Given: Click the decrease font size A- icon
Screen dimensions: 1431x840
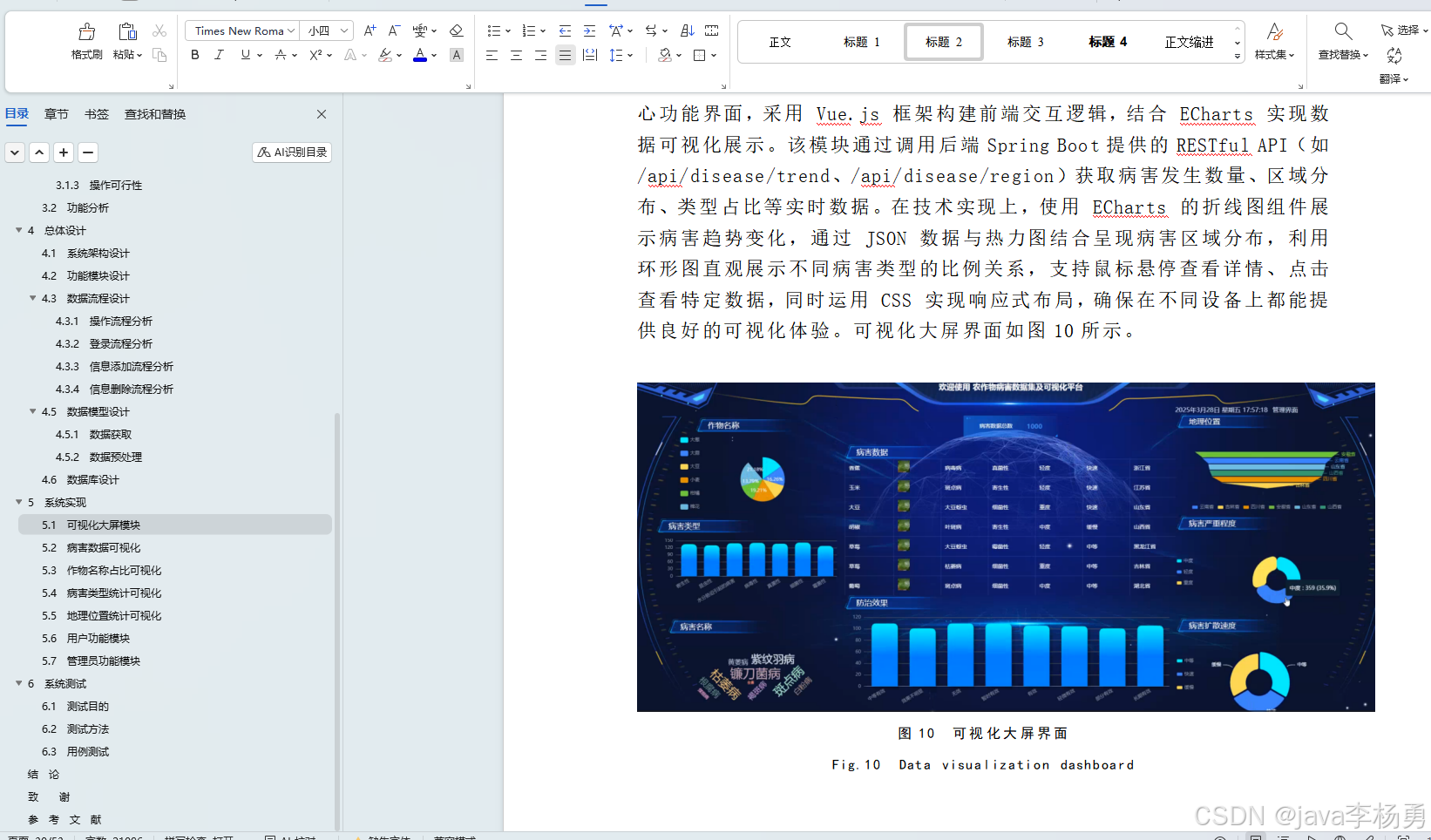Looking at the screenshot, I should [x=394, y=30].
